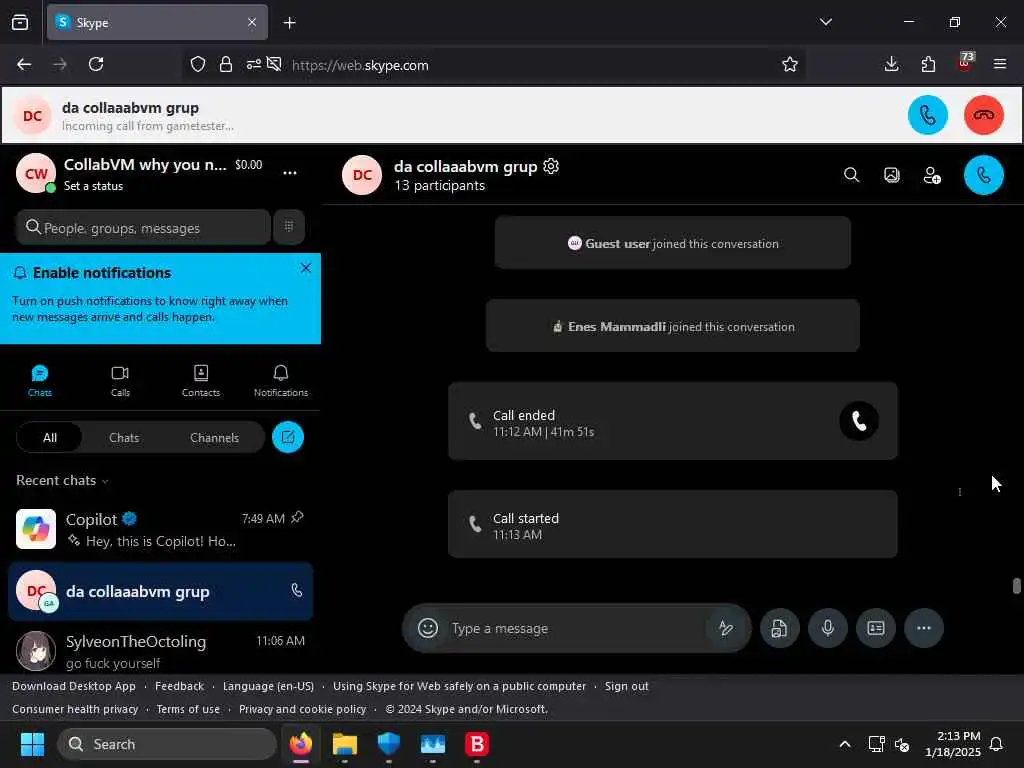Open the contact card share icon
This screenshot has height=768, width=1024.
click(876, 628)
